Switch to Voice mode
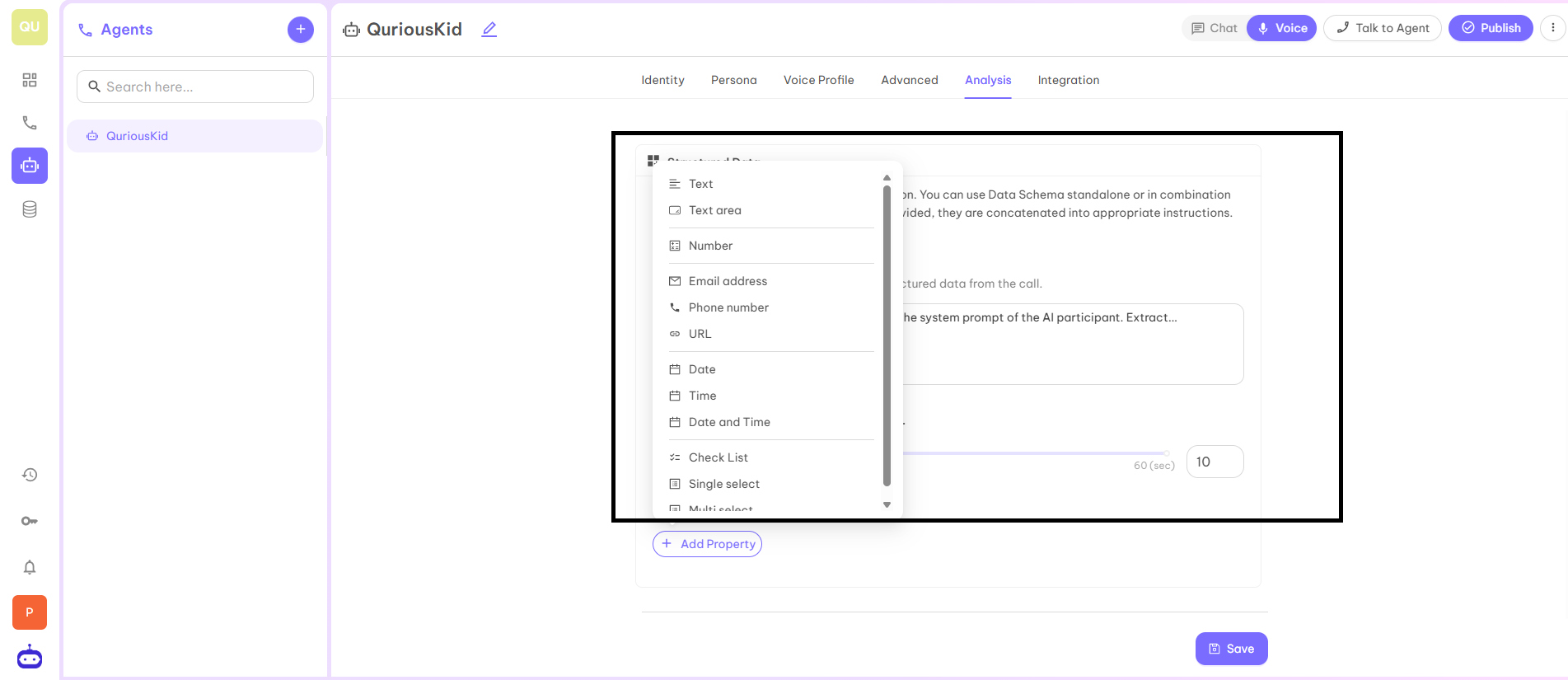The width and height of the screenshot is (1568, 680). tap(1282, 28)
